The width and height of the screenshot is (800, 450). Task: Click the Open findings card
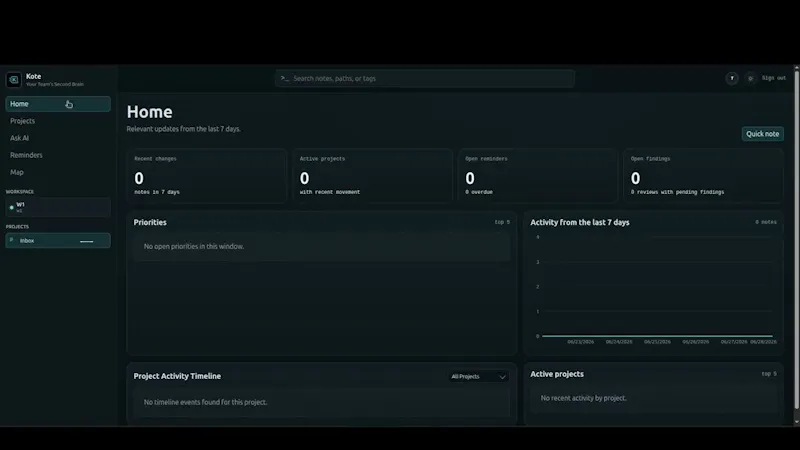[703, 176]
